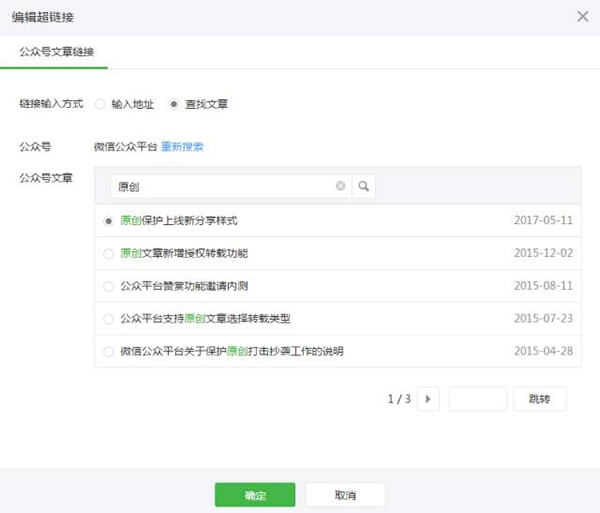Image resolution: width=600 pixels, height=513 pixels.
Task: Focus the page number input box
Action: tap(477, 399)
